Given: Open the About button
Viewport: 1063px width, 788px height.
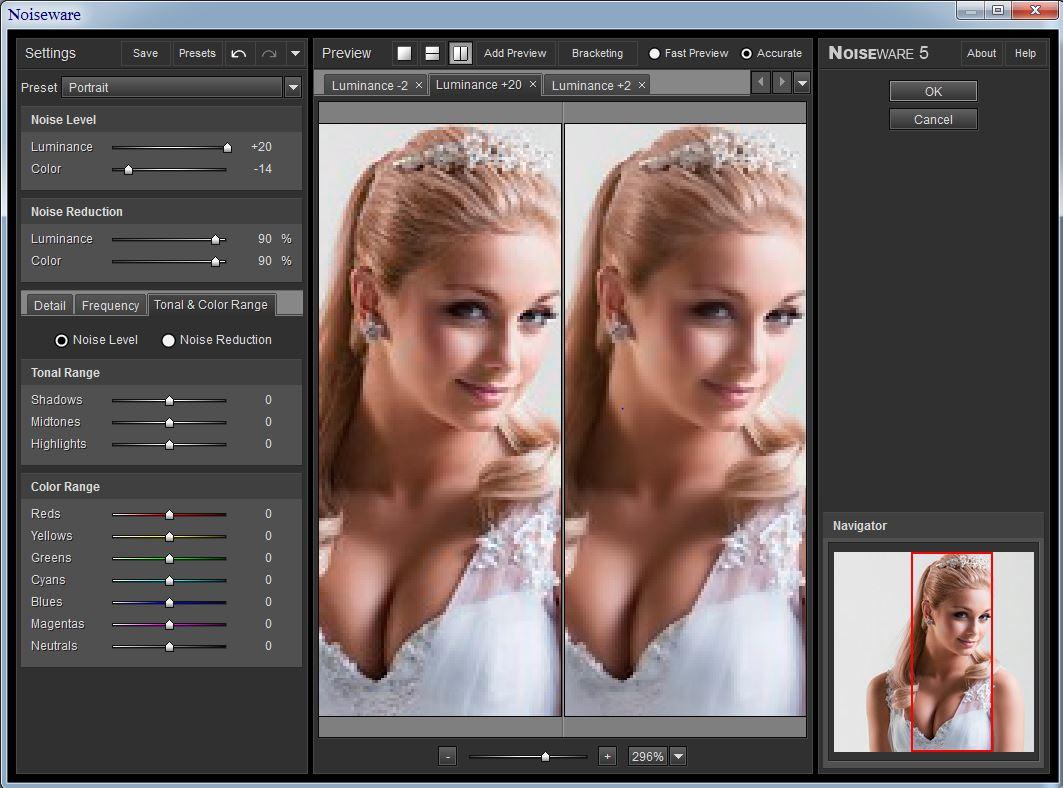Looking at the screenshot, I should (x=981, y=54).
